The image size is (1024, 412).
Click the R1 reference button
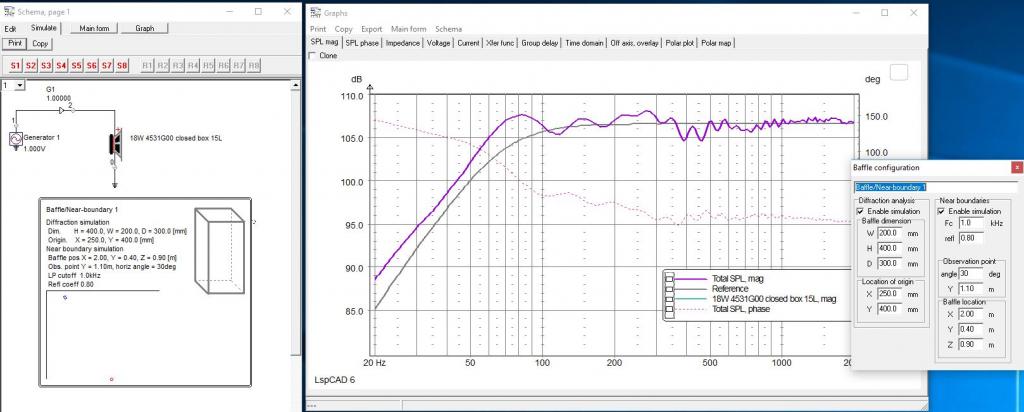(x=148, y=66)
